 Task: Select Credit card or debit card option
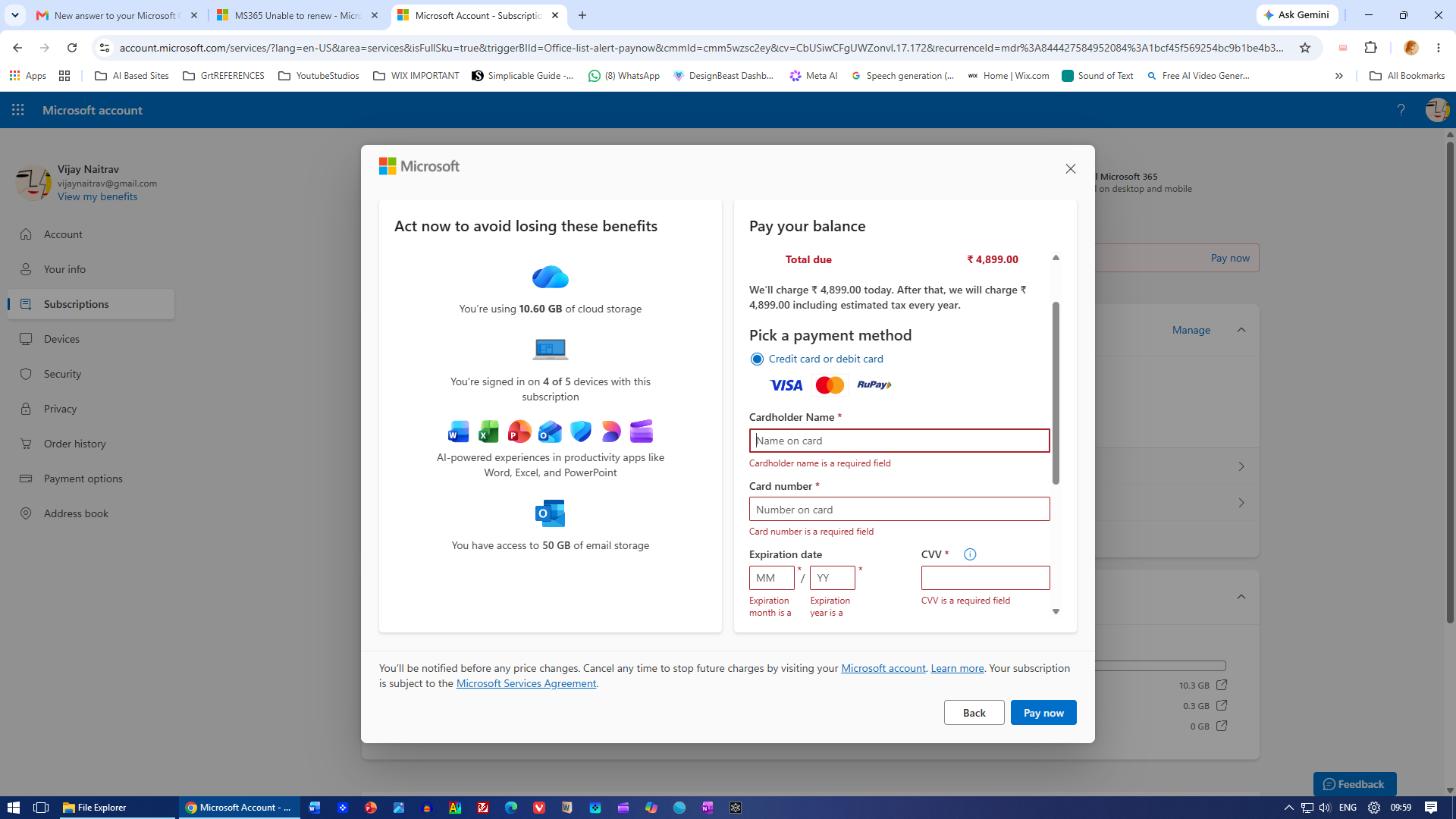757,359
